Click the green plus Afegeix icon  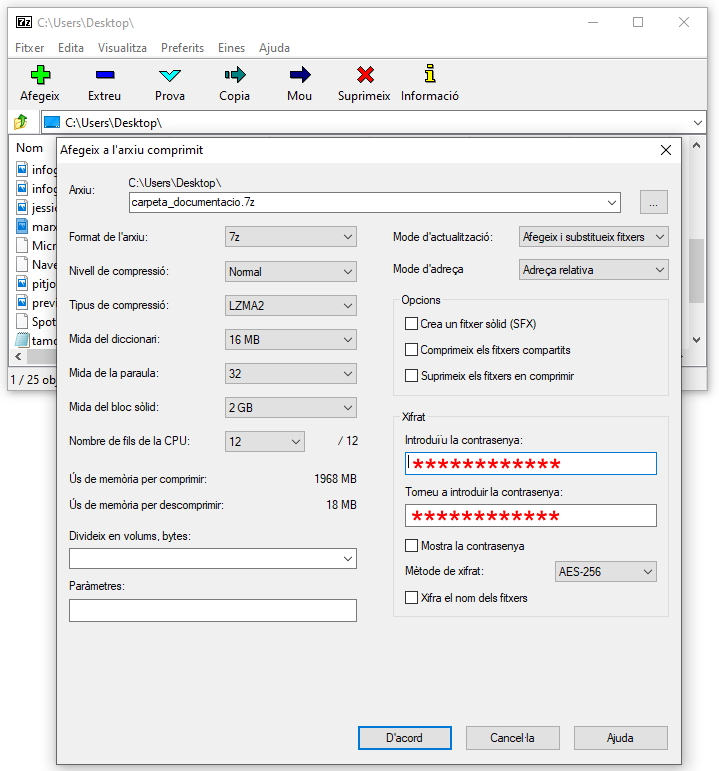point(40,75)
